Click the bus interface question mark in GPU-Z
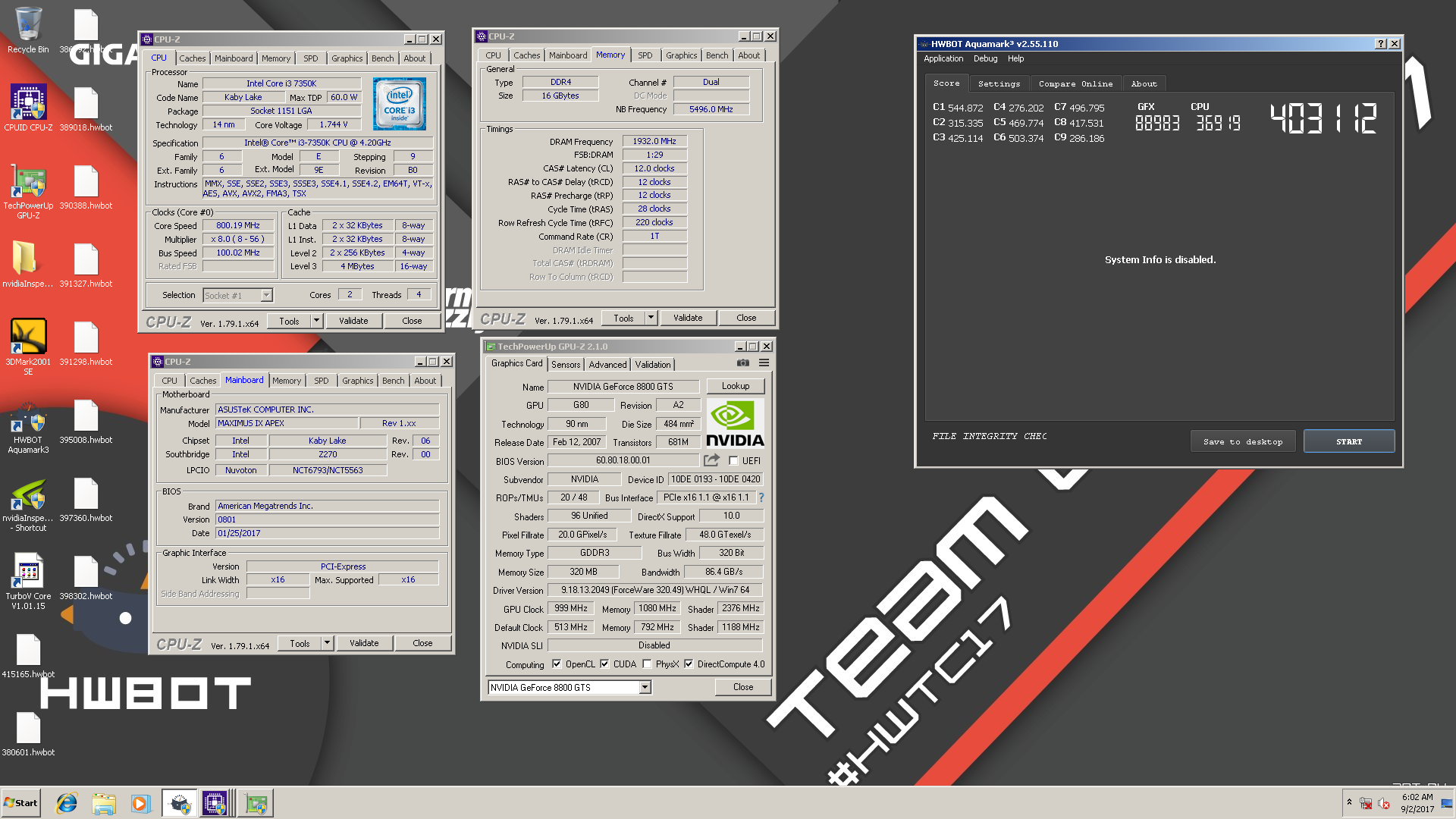Viewport: 1456px width, 819px height. [x=761, y=497]
